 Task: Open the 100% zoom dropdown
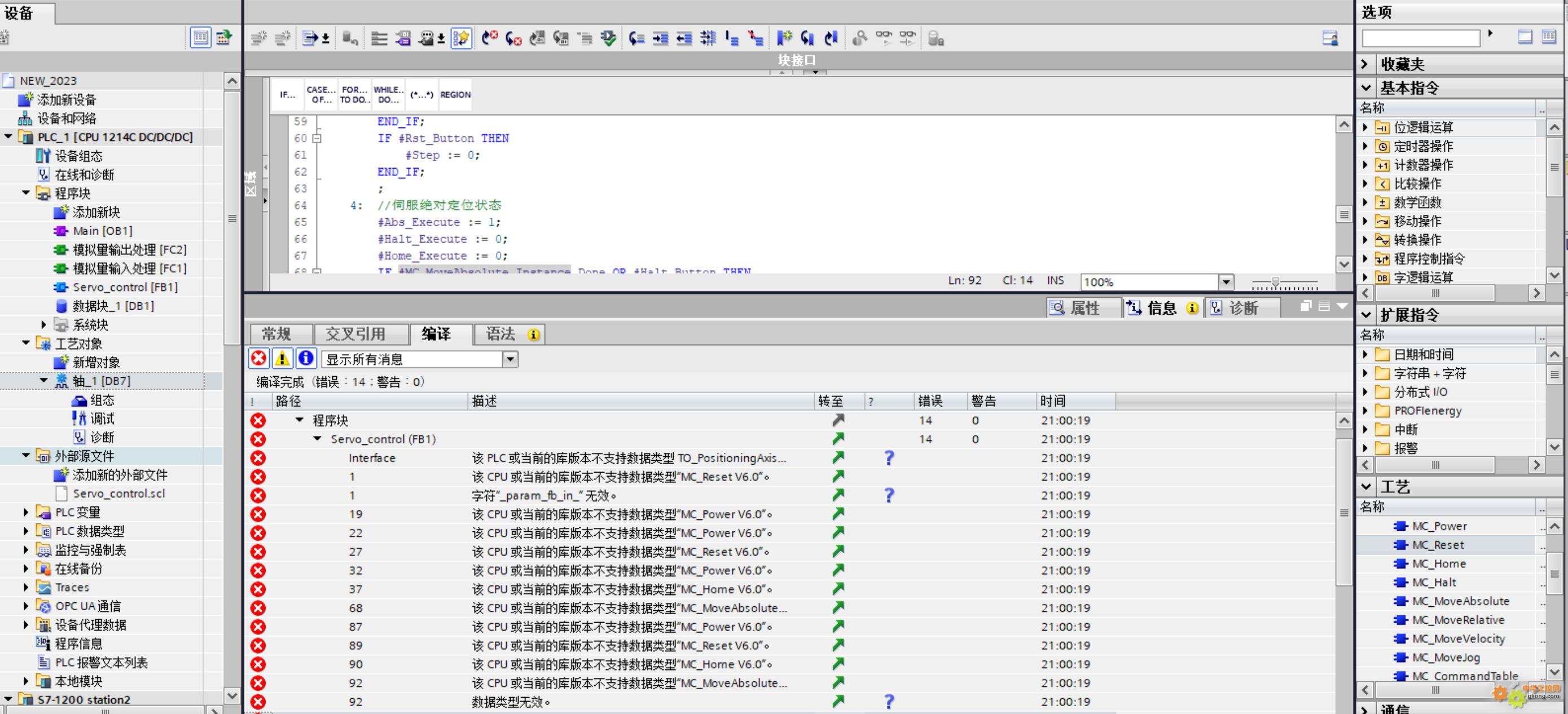pyautogui.click(x=1226, y=282)
